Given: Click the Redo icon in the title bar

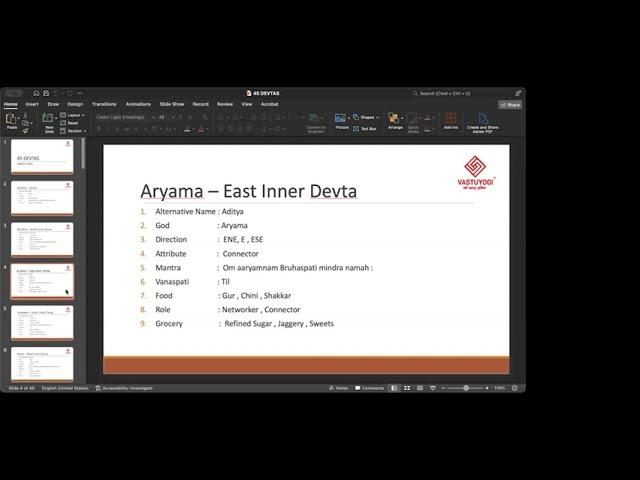Looking at the screenshot, I should click(70, 93).
